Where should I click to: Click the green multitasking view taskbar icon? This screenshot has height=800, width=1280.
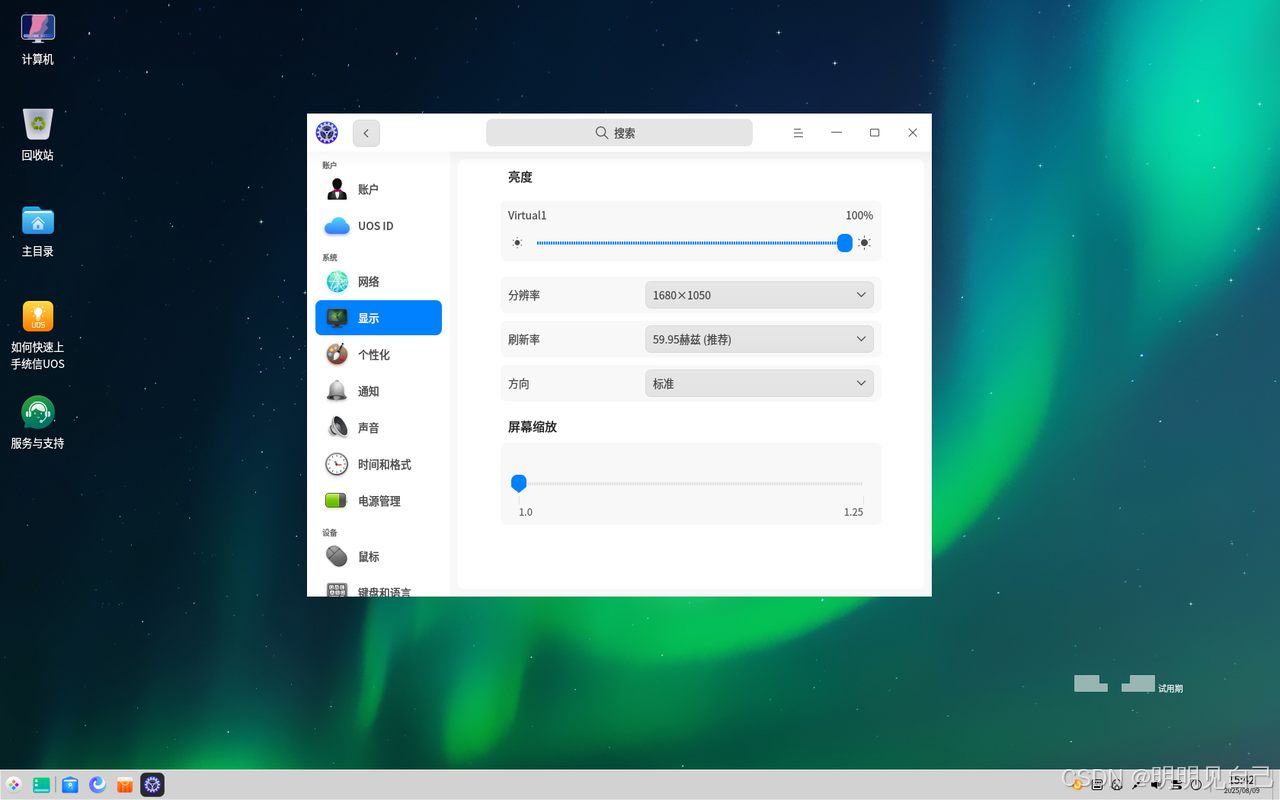pyautogui.click(x=41, y=785)
